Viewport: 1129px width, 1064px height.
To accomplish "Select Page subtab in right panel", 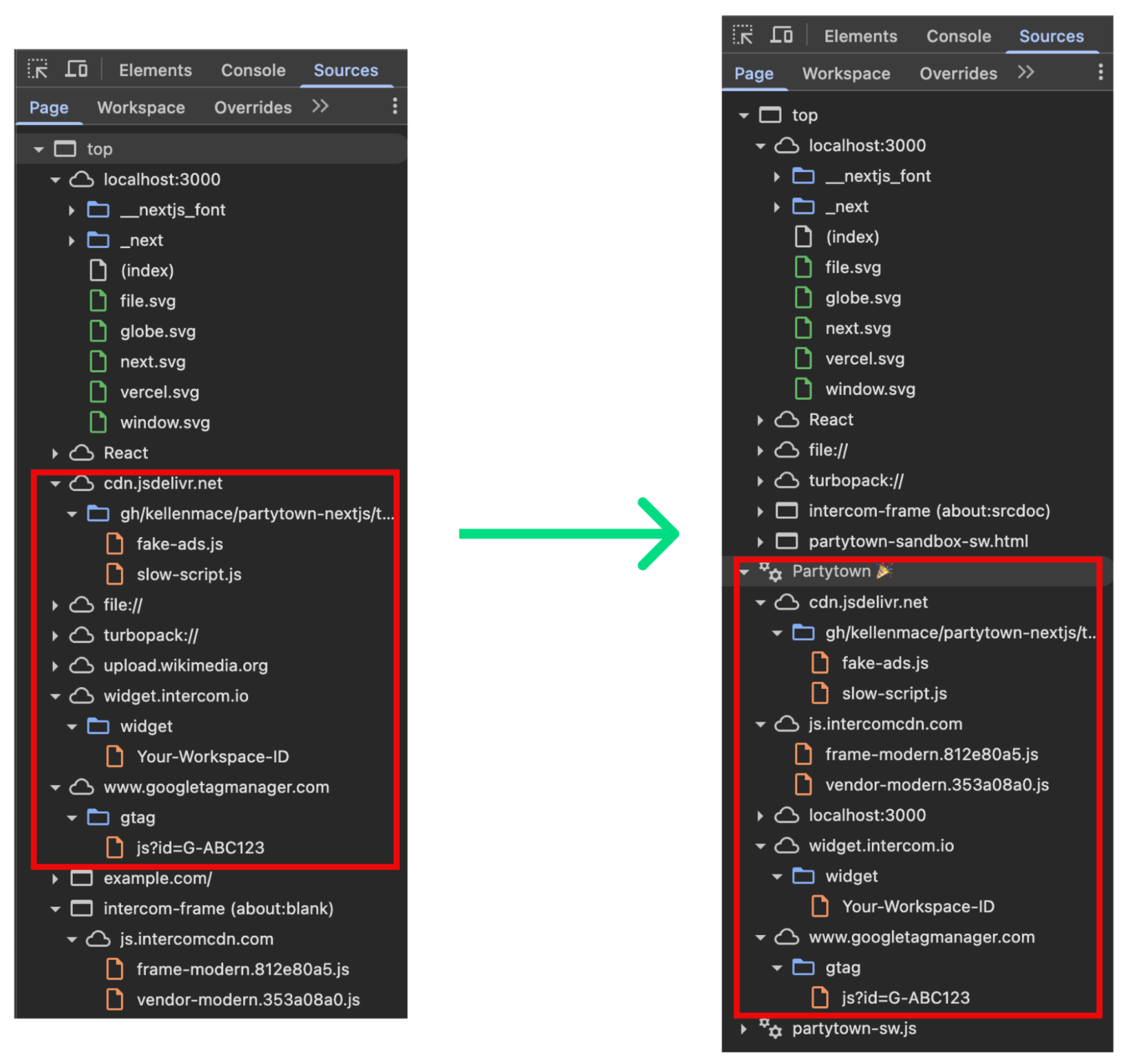I will (x=754, y=73).
